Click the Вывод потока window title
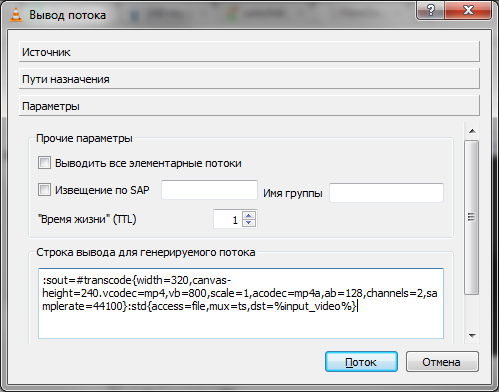This screenshot has height=392, width=499. (67, 15)
